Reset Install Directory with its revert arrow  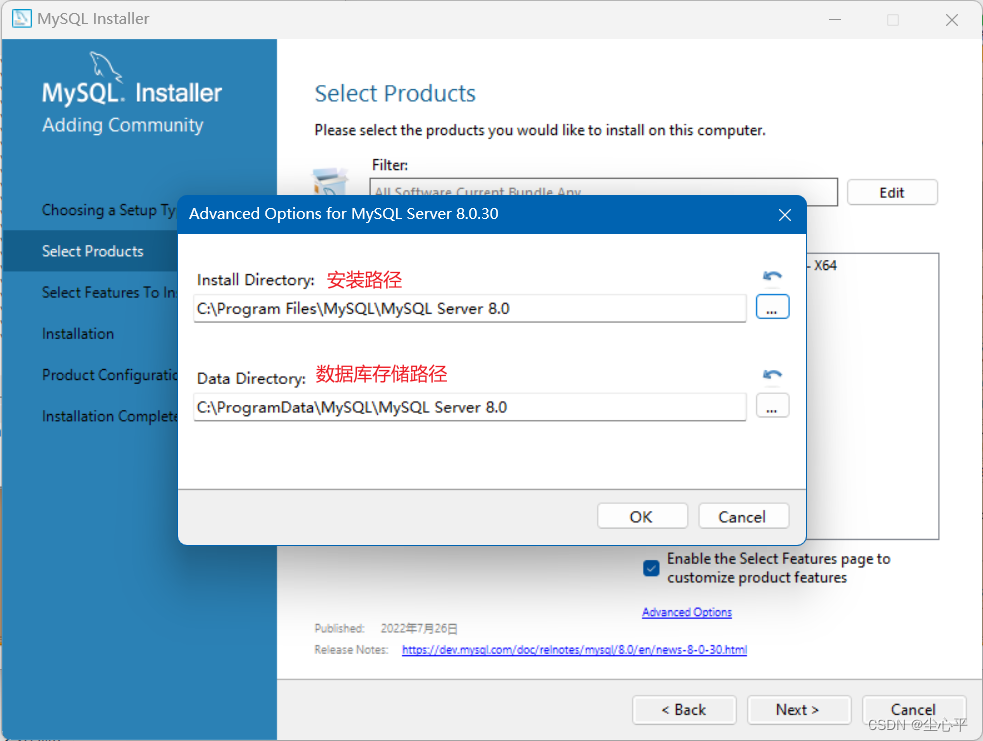[772, 276]
